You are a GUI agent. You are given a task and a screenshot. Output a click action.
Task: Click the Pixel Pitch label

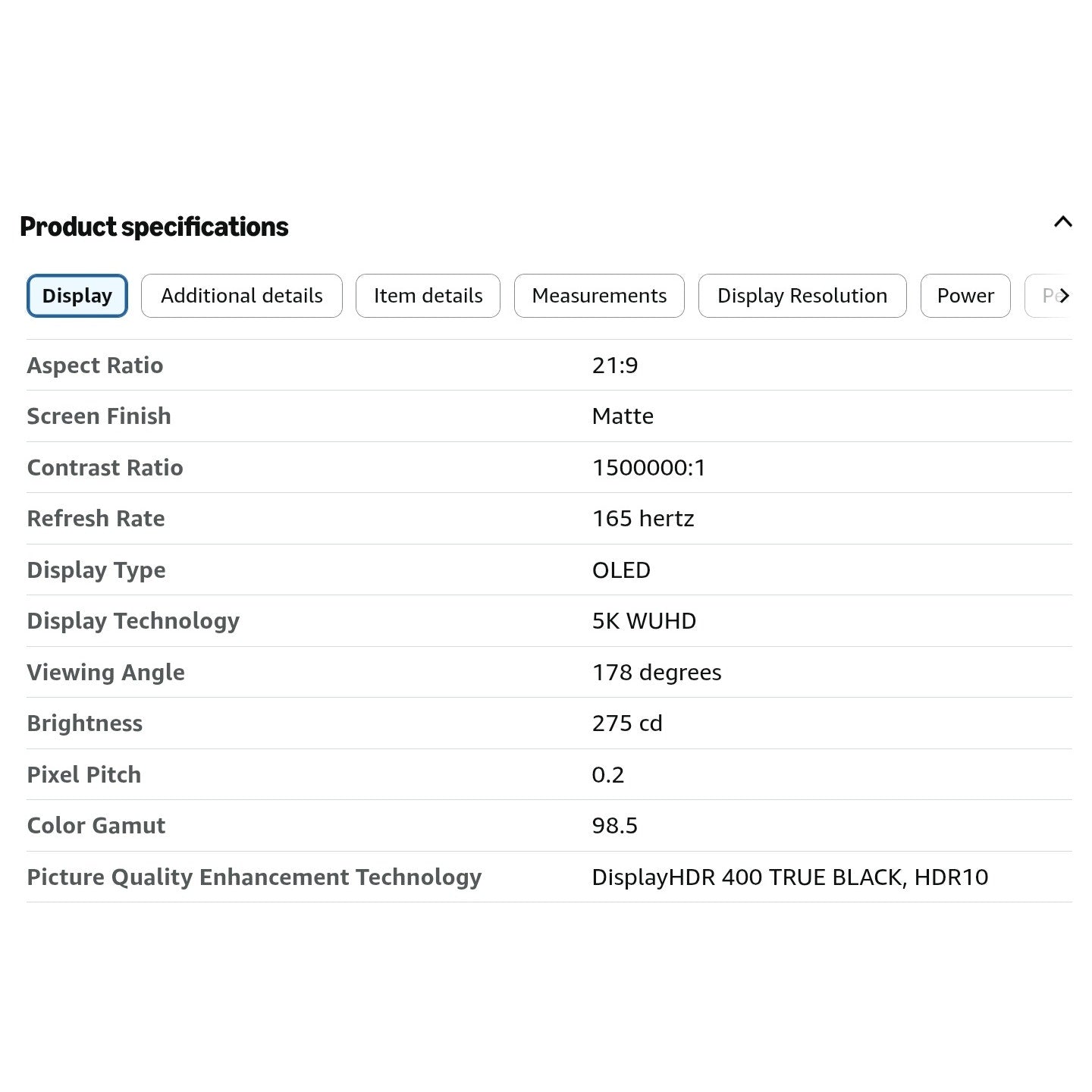click(x=84, y=775)
